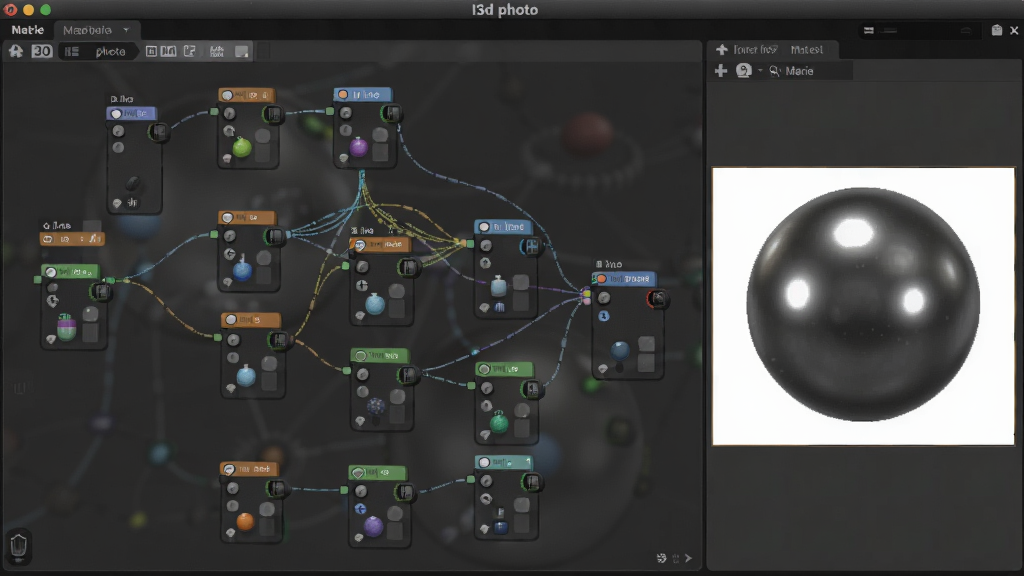Click the red close button in the title bar
This screenshot has height=576, width=1024.
10,10
